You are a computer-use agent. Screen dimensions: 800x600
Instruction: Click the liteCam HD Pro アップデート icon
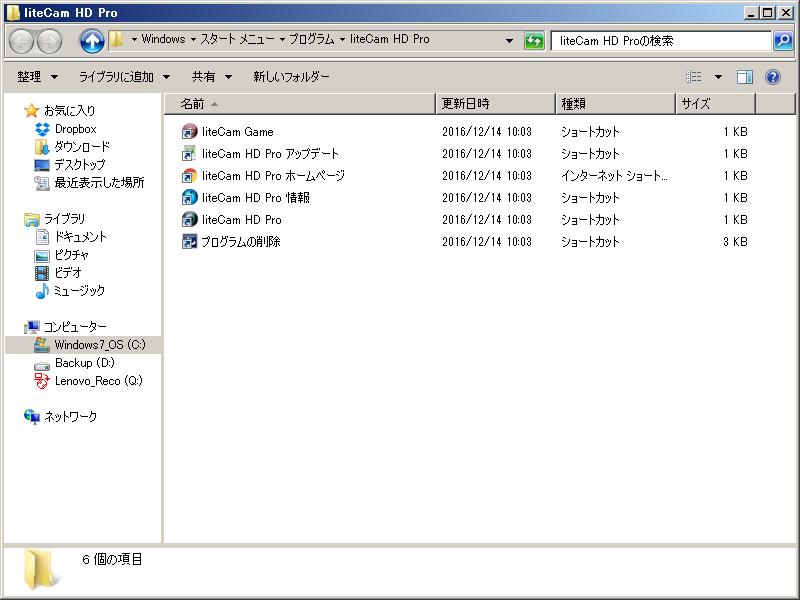click(x=189, y=154)
